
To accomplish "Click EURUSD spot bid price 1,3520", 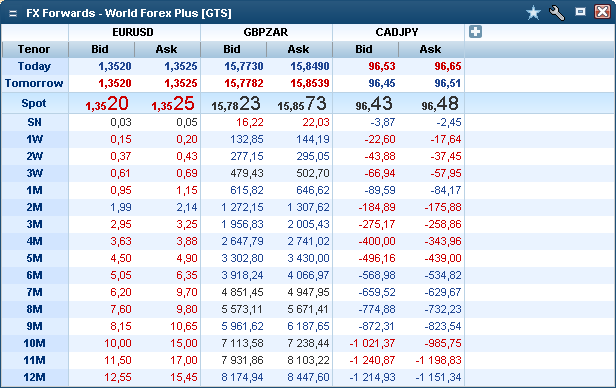I will 107,104.
